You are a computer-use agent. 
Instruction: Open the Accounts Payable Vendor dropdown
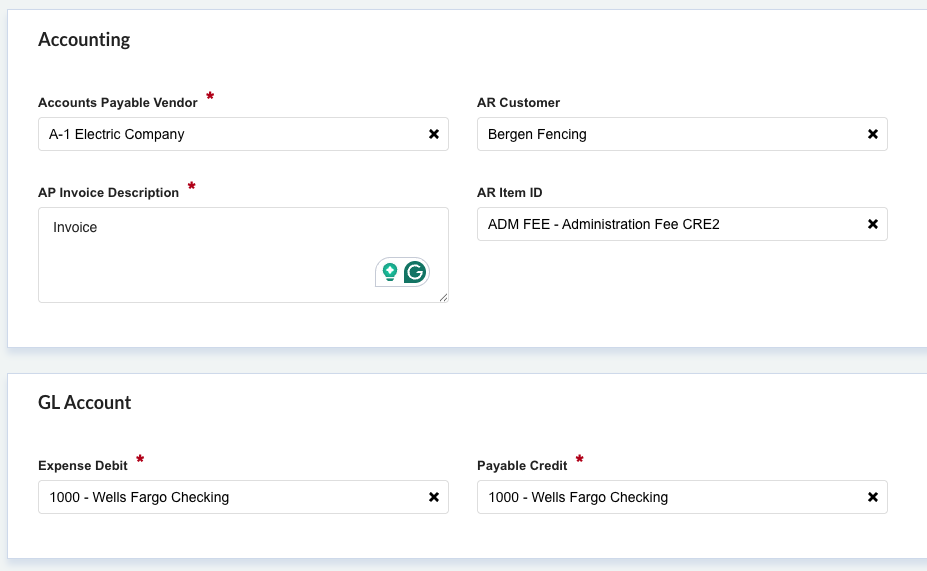coord(243,134)
